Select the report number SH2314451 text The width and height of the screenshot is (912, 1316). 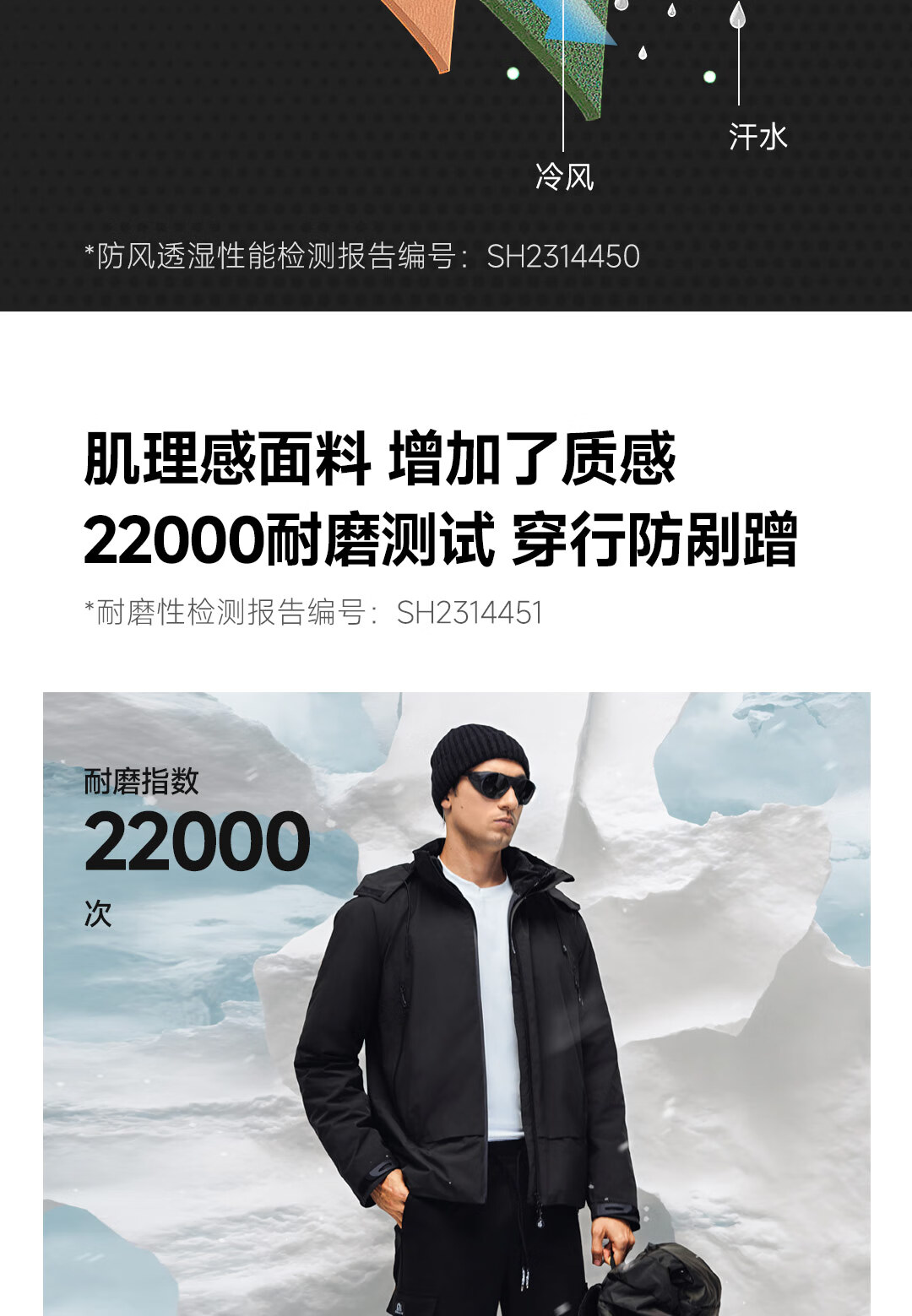(470, 612)
